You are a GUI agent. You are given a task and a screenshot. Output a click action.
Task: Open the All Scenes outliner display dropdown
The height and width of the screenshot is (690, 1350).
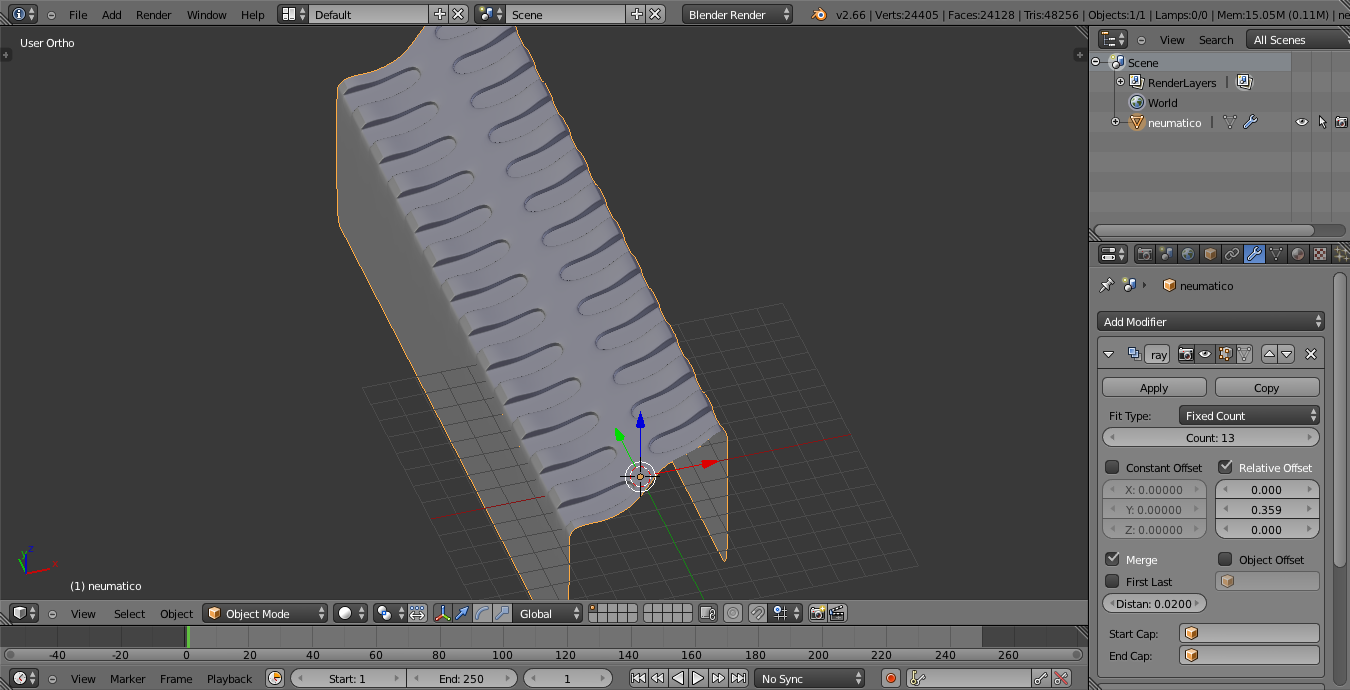click(1298, 40)
